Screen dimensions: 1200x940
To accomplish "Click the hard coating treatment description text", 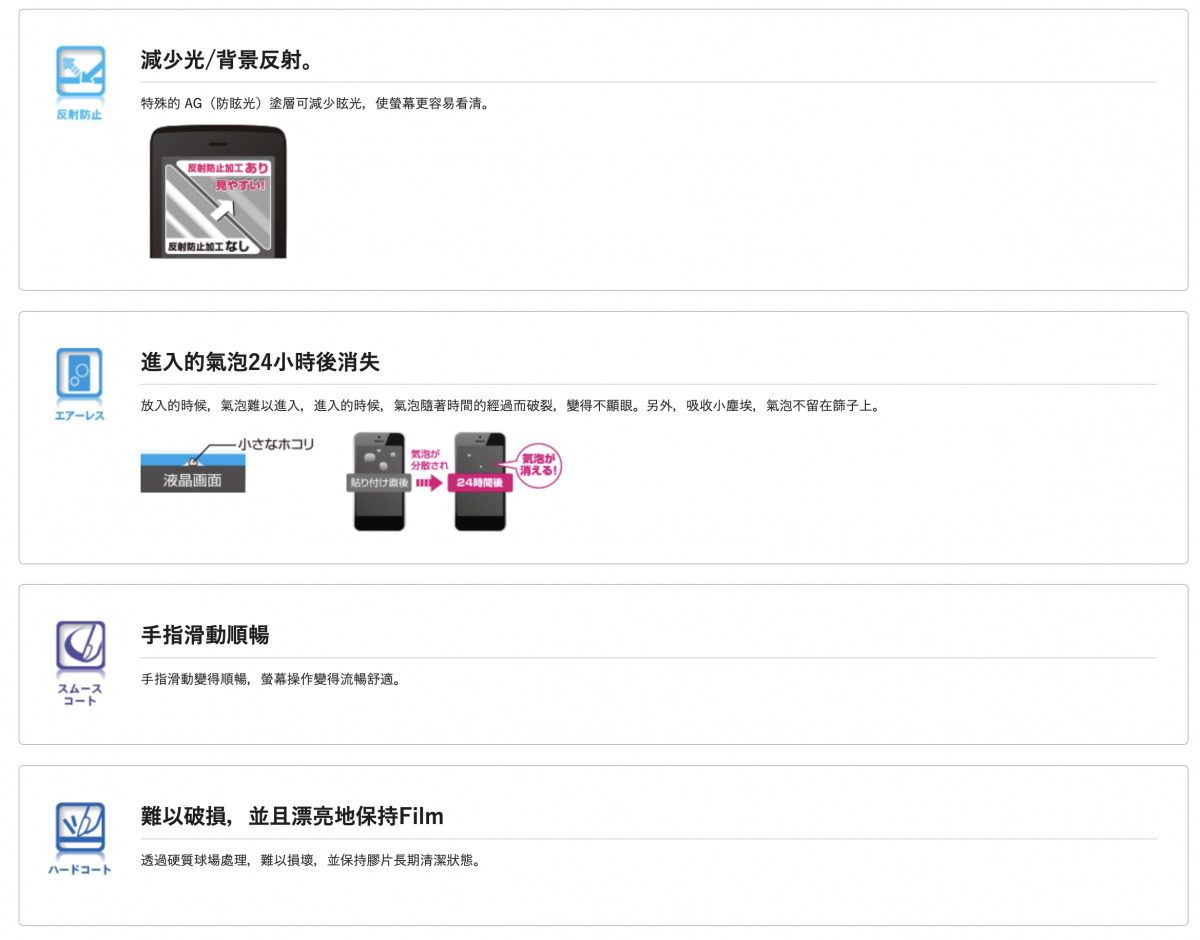I will click(311, 860).
